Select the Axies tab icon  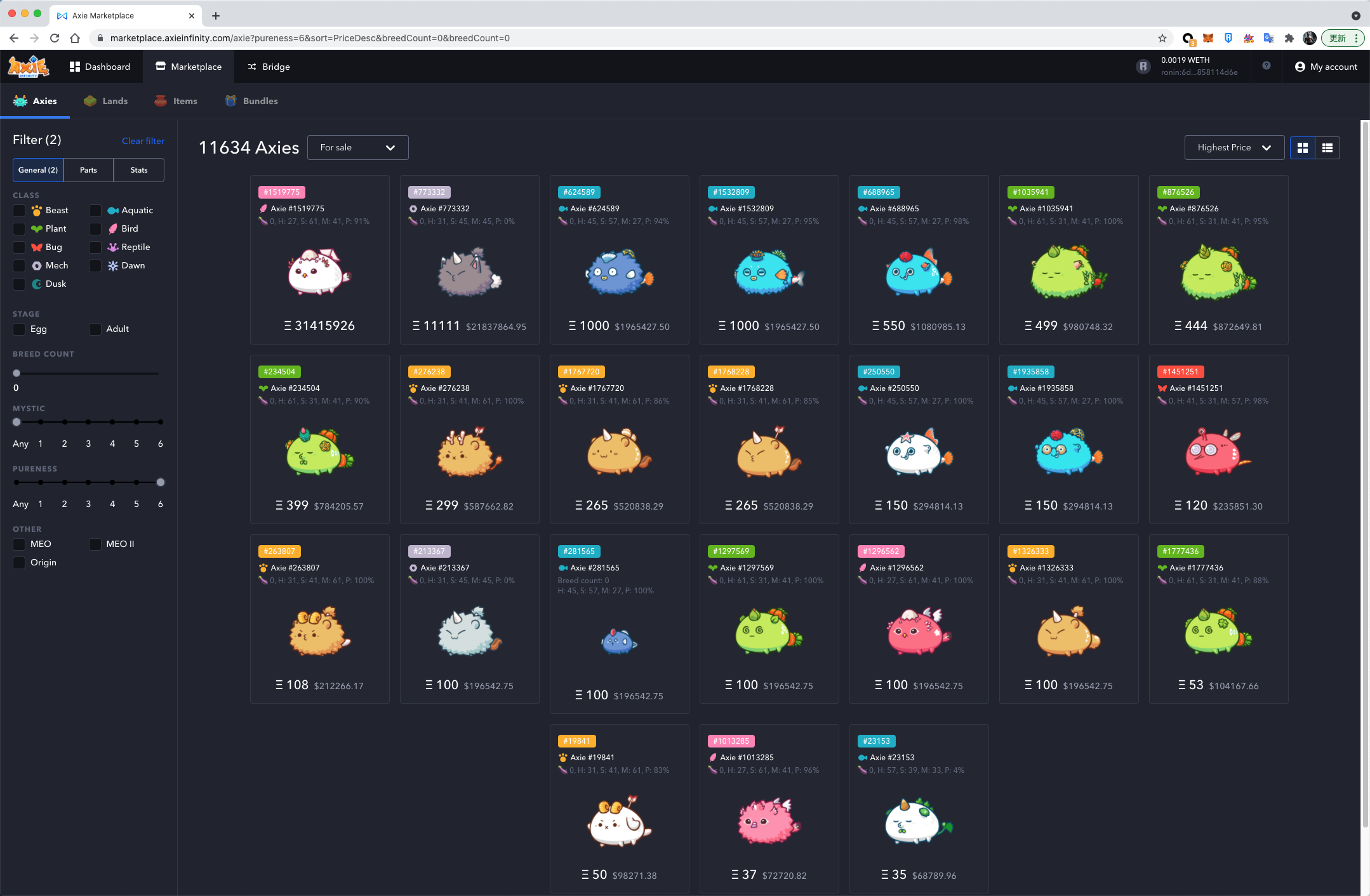click(20, 100)
